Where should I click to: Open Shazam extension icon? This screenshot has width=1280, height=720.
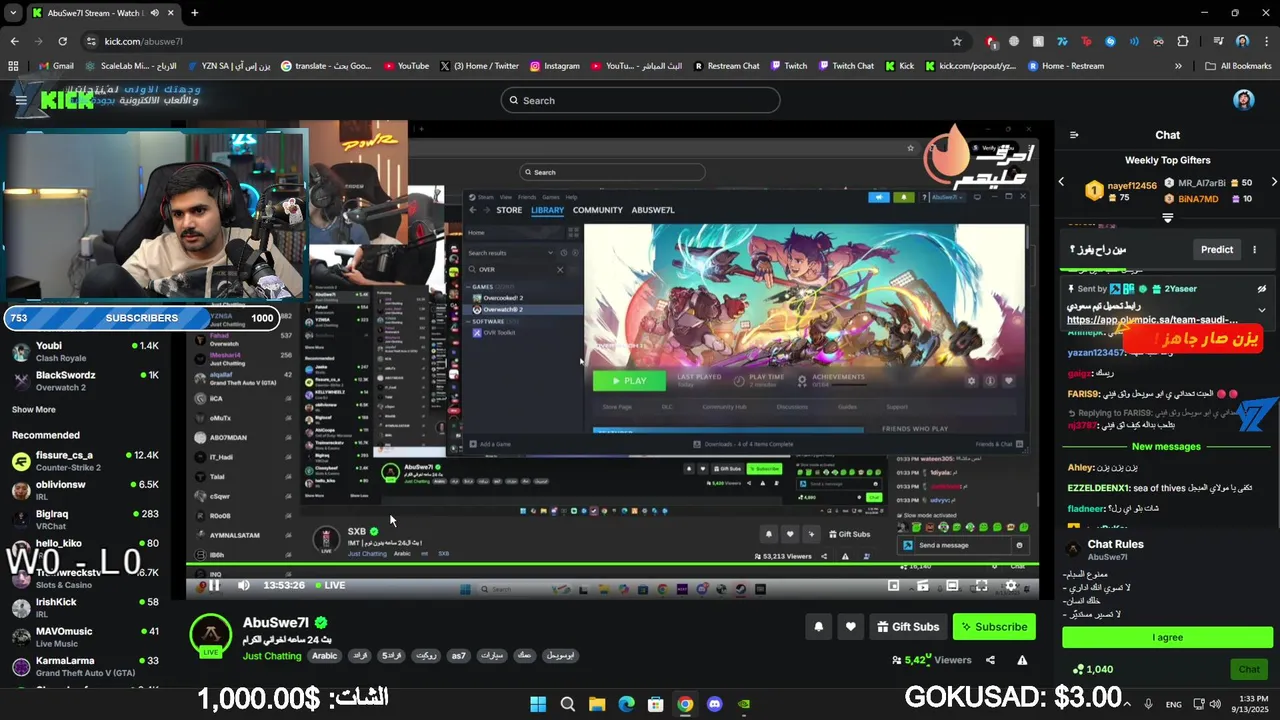pyautogui.click(x=1110, y=41)
